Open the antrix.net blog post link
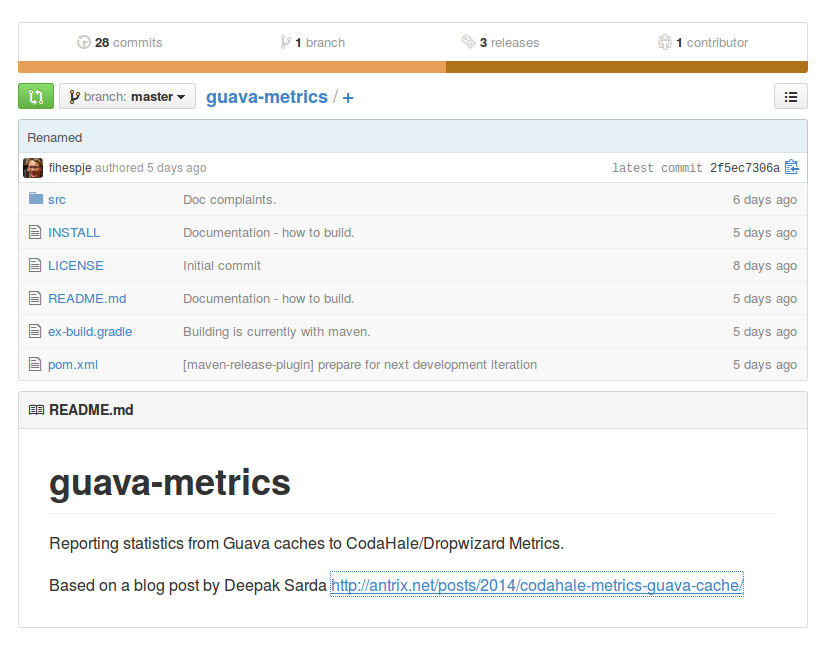 pyautogui.click(x=536, y=585)
